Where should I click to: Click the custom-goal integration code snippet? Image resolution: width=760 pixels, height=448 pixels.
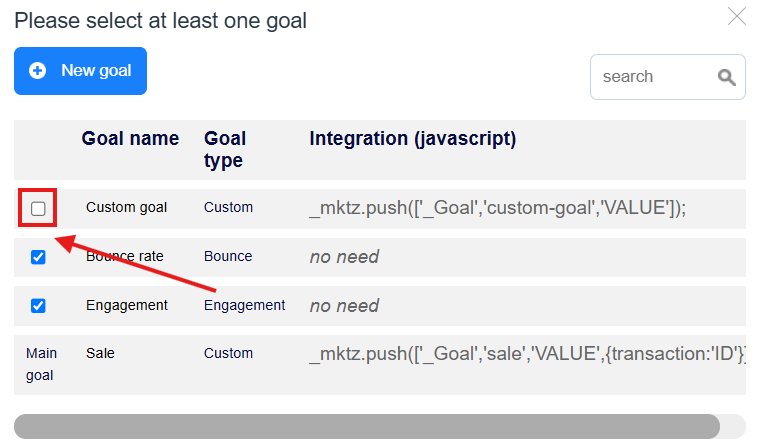click(497, 208)
